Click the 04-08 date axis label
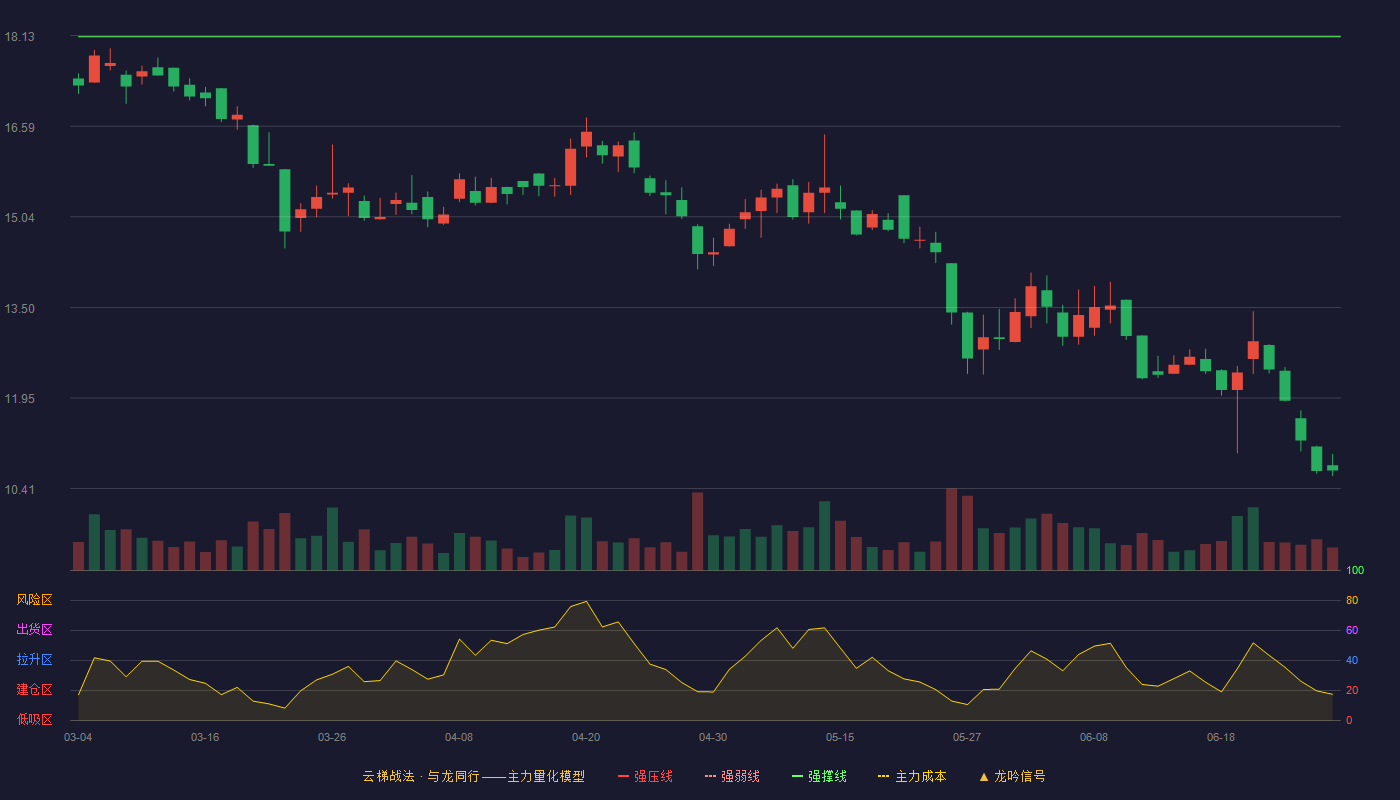 tap(459, 737)
